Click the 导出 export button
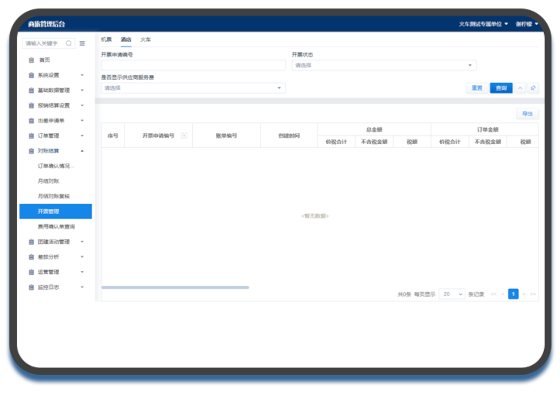Viewport: 560px width, 395px height. click(528, 114)
